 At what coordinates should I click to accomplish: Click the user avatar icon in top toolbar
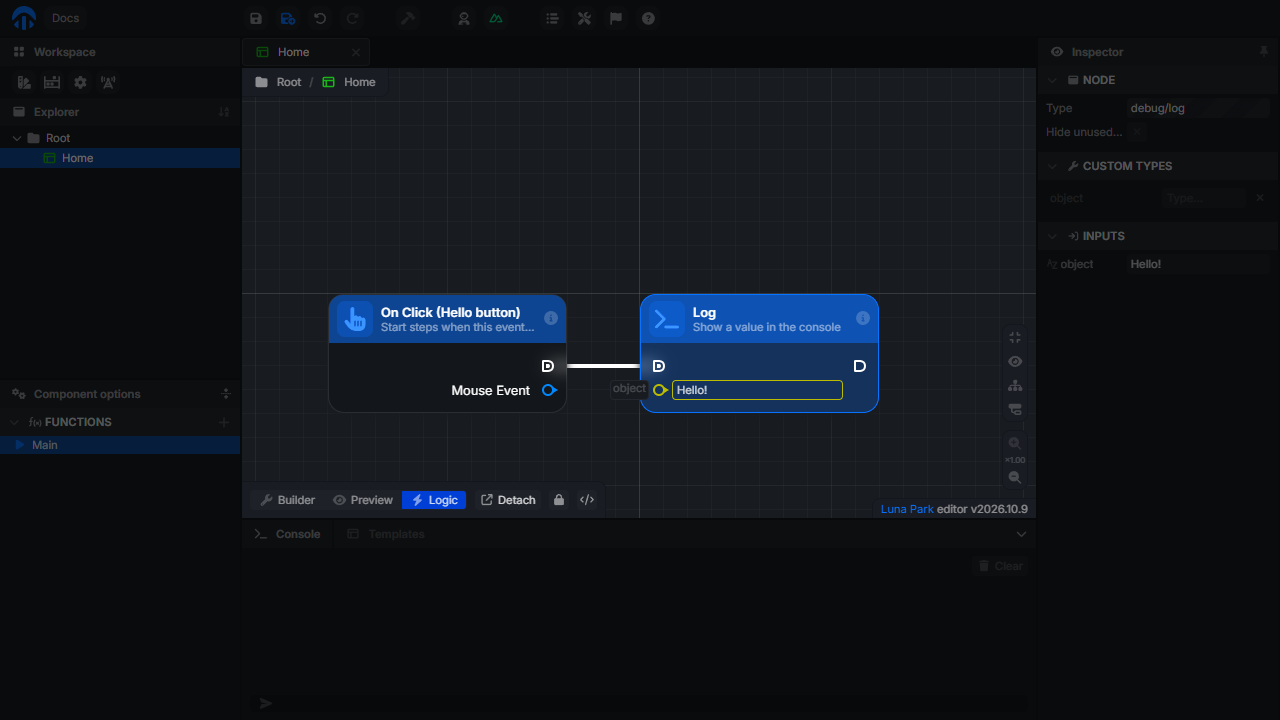coord(464,18)
